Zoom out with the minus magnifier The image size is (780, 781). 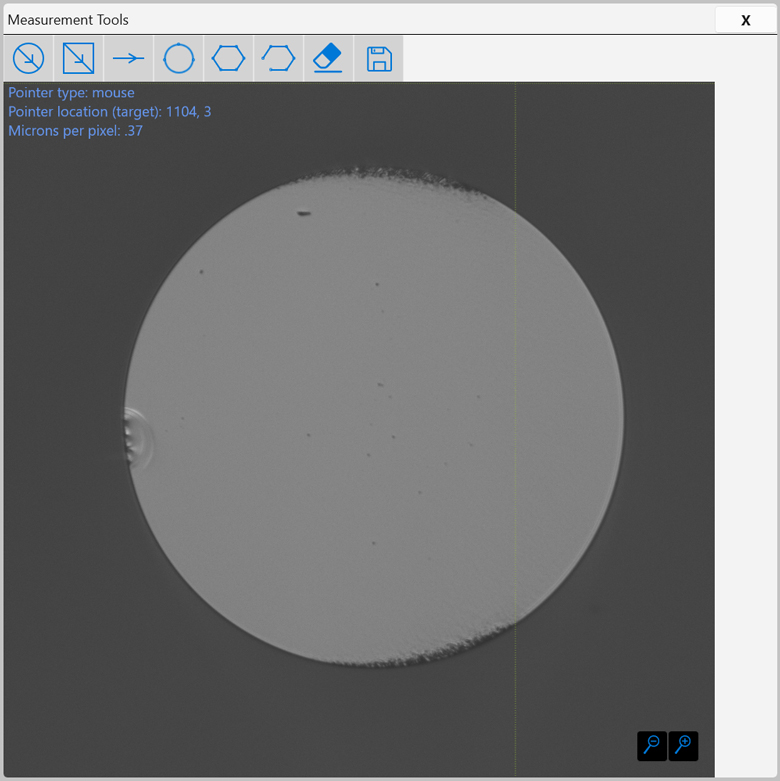click(652, 745)
